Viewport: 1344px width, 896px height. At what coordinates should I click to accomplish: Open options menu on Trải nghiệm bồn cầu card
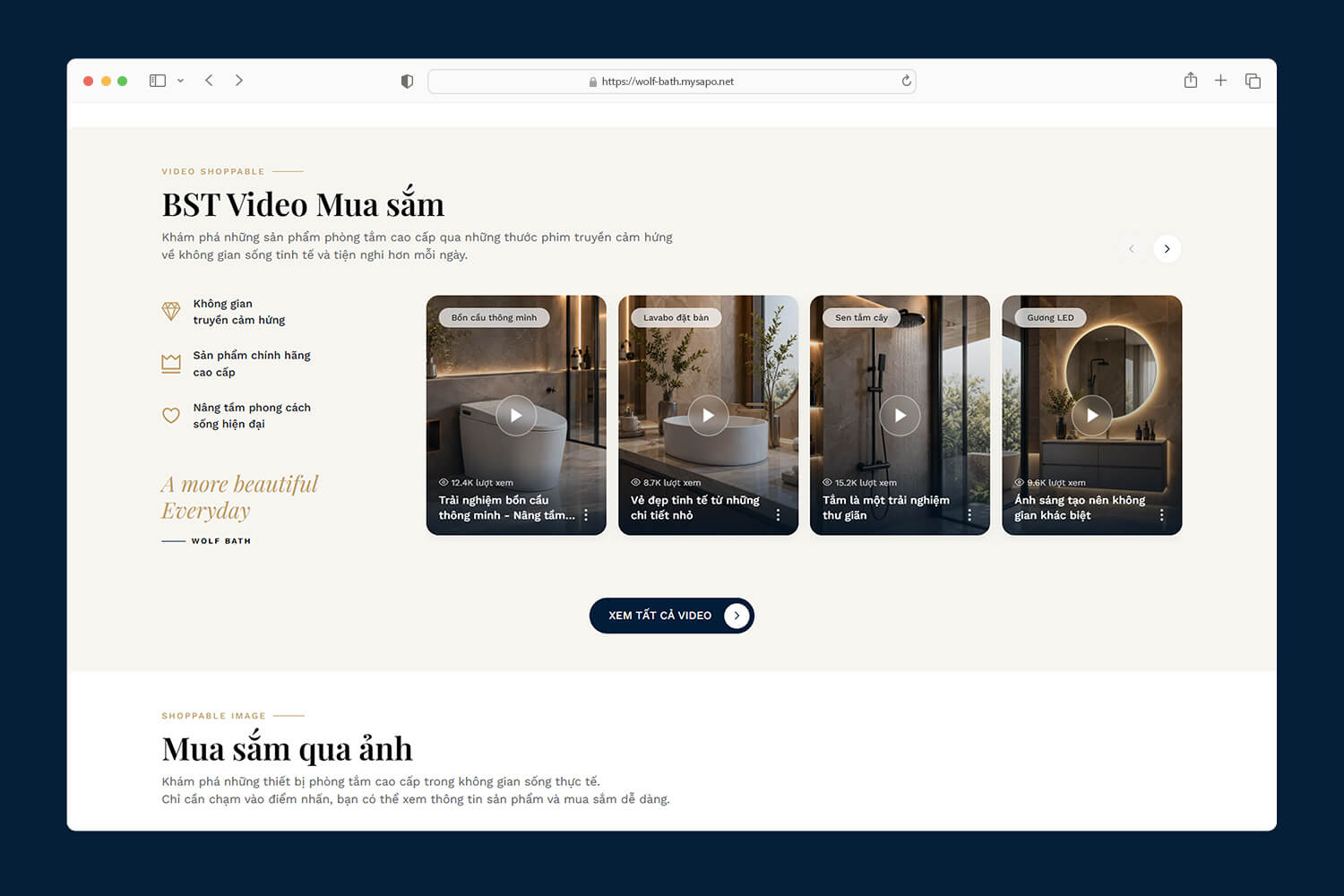586,515
